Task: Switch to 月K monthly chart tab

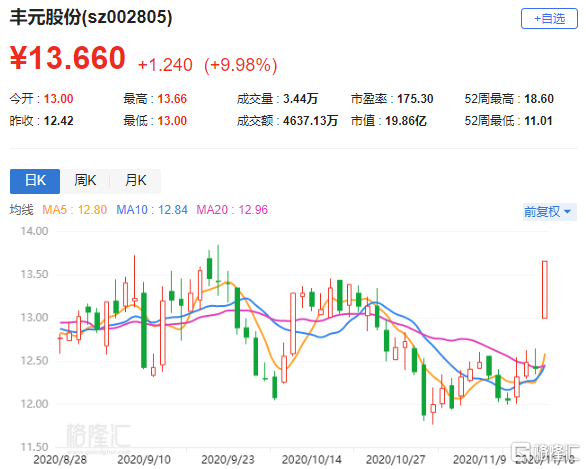Action: click(135, 181)
